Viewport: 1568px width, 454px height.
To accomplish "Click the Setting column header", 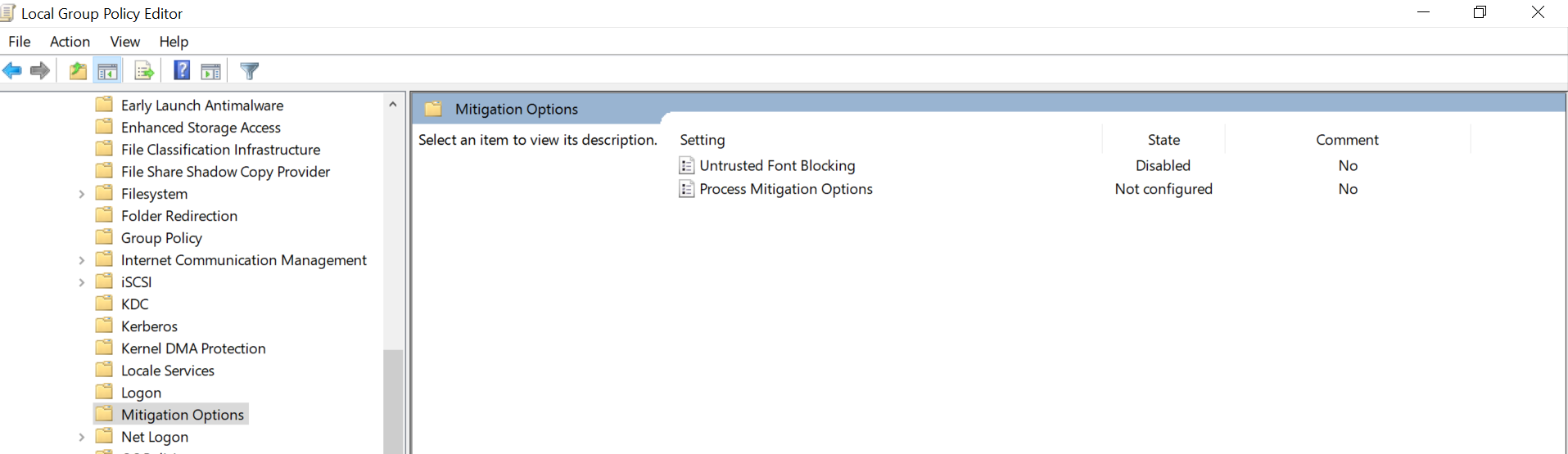I will (x=703, y=140).
